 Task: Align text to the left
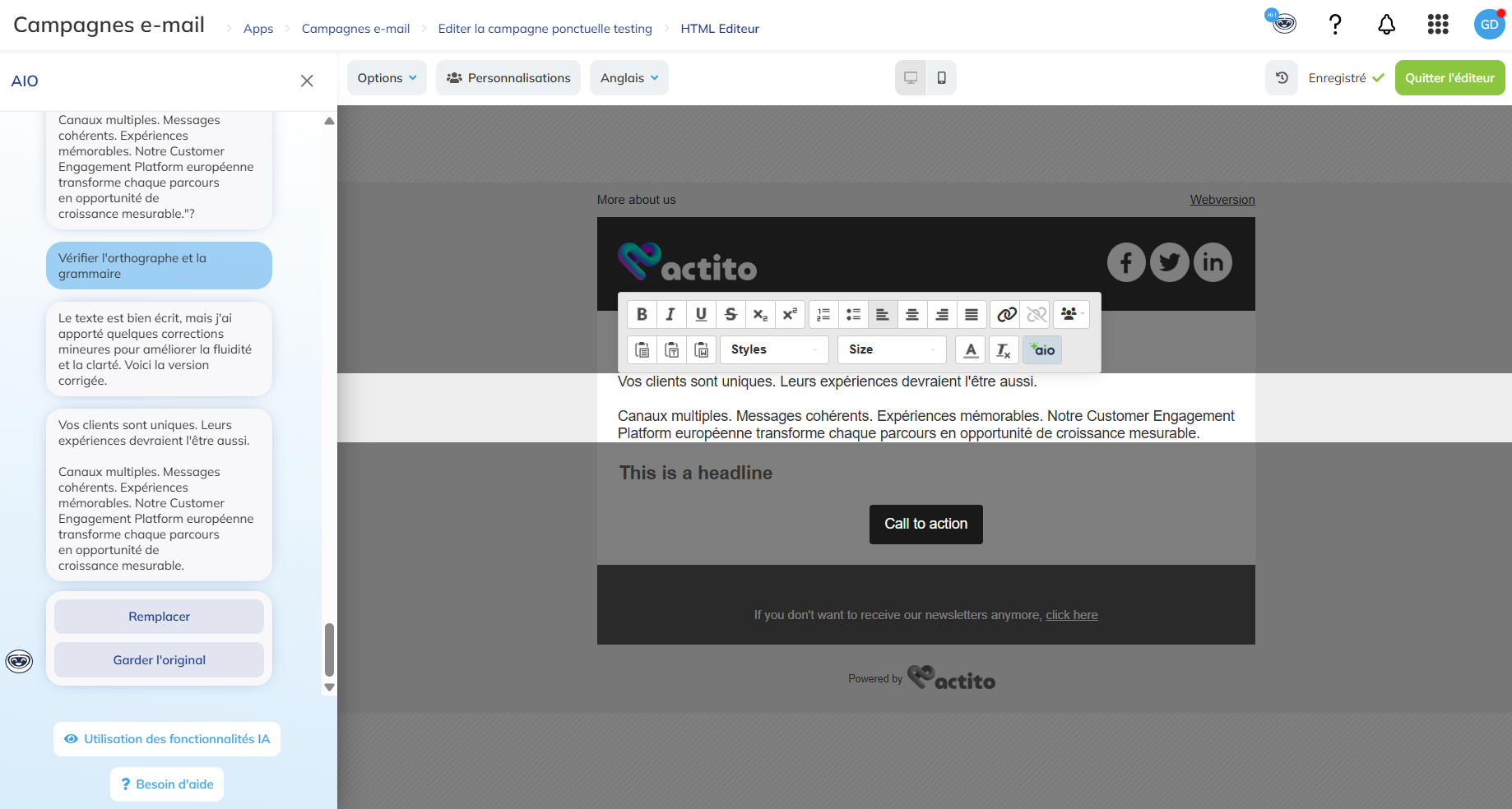[883, 314]
